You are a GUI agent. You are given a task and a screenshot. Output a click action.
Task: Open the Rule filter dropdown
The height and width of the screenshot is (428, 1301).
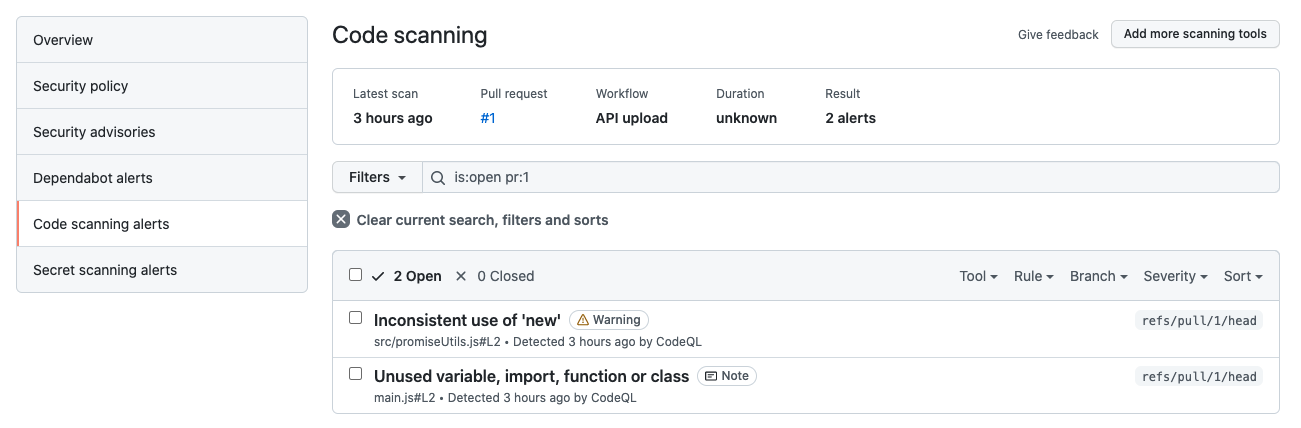coord(1034,276)
